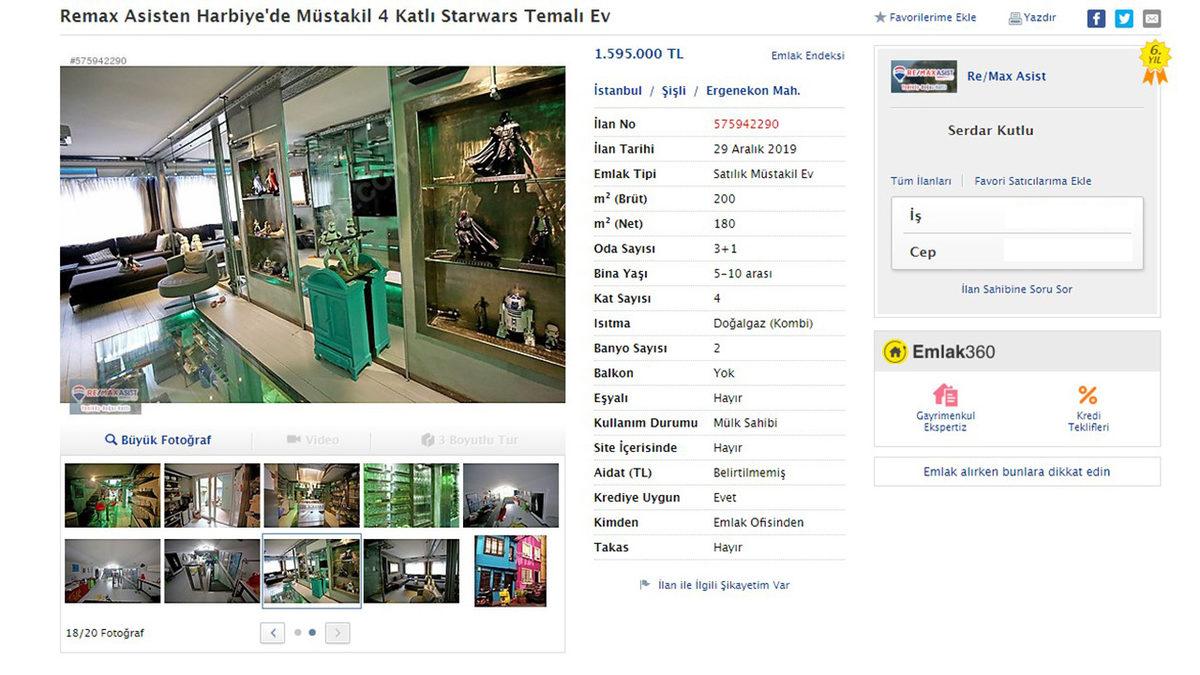The image size is (1200, 675).
Task: Click İlan Sahibine Soru Sor link
Action: coord(1016,289)
